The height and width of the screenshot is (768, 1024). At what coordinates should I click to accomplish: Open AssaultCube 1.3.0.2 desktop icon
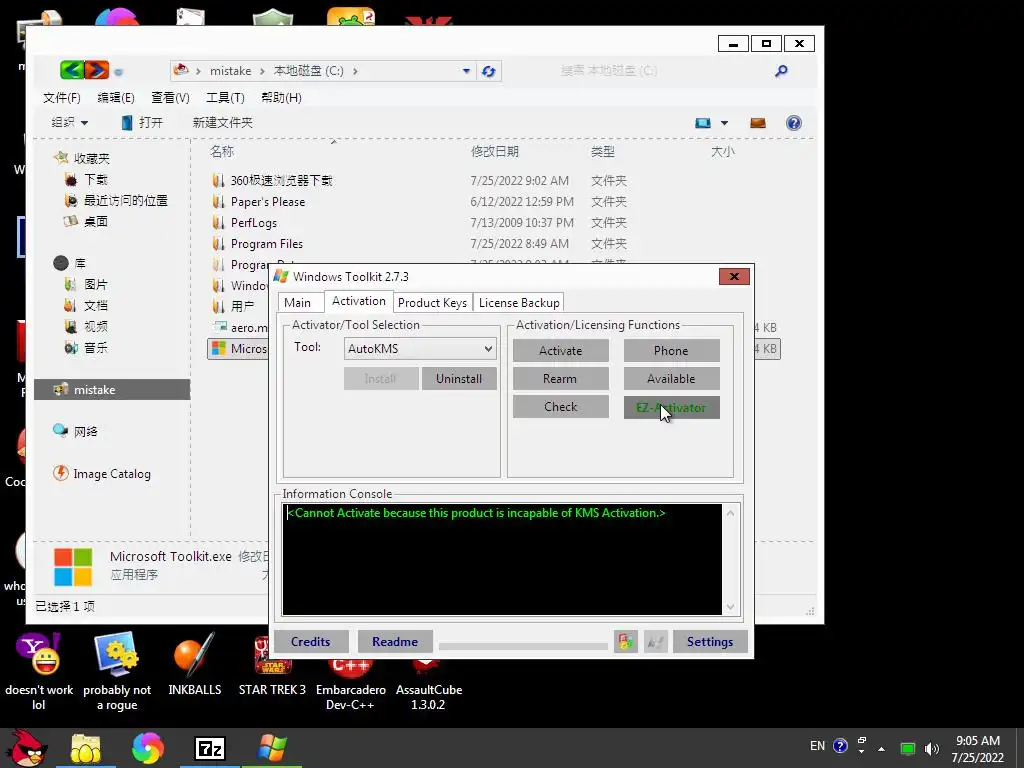pyautogui.click(x=428, y=684)
